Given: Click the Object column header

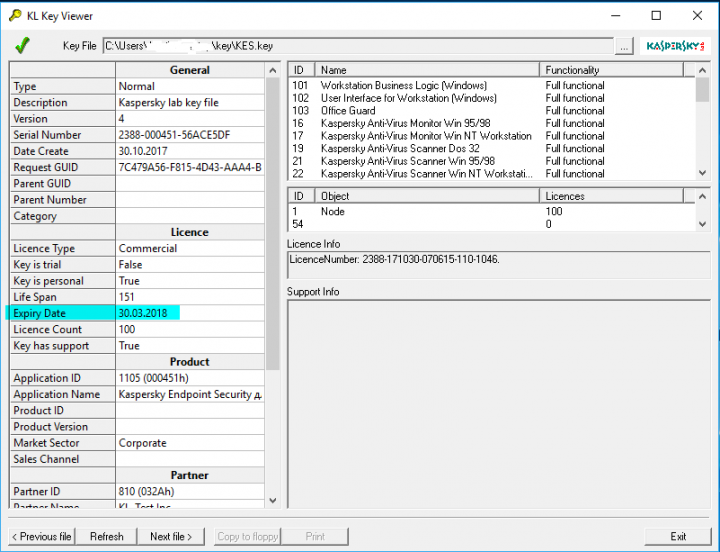Looking at the screenshot, I should 427,196.
